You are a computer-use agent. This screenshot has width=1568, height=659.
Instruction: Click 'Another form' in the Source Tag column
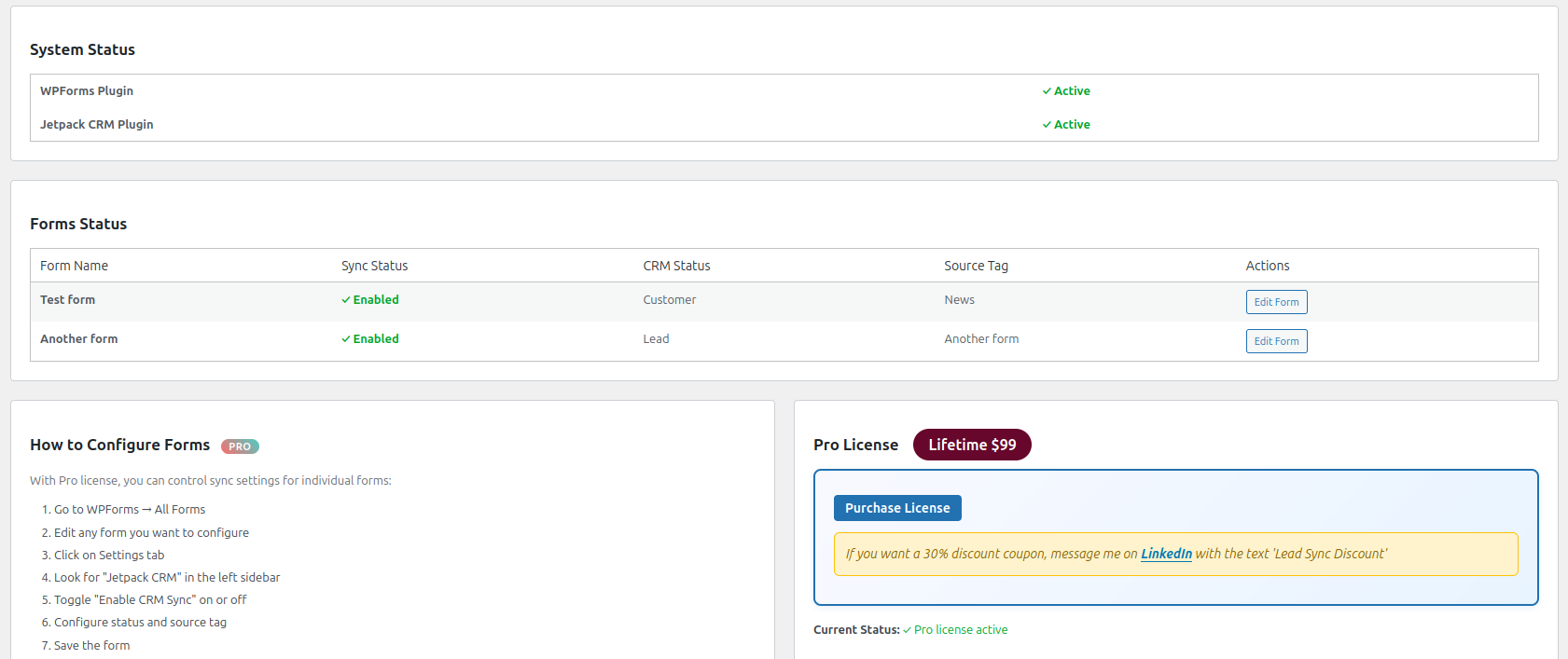(x=981, y=339)
